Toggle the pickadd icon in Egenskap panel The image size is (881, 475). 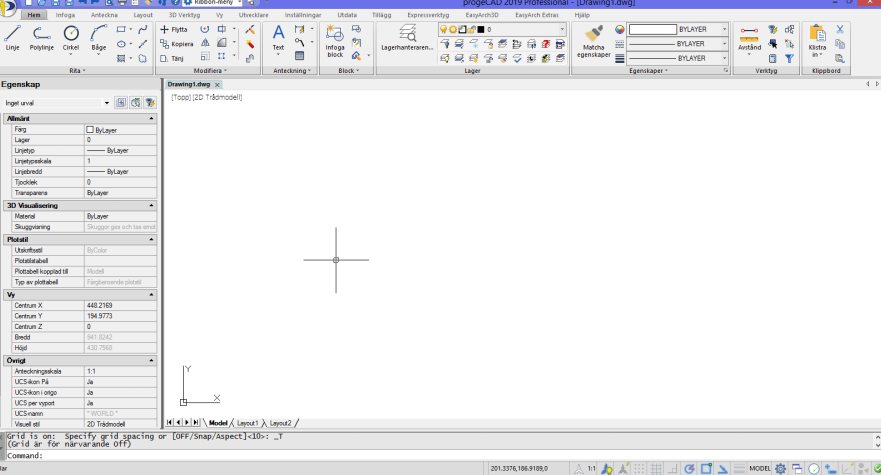coord(121,102)
